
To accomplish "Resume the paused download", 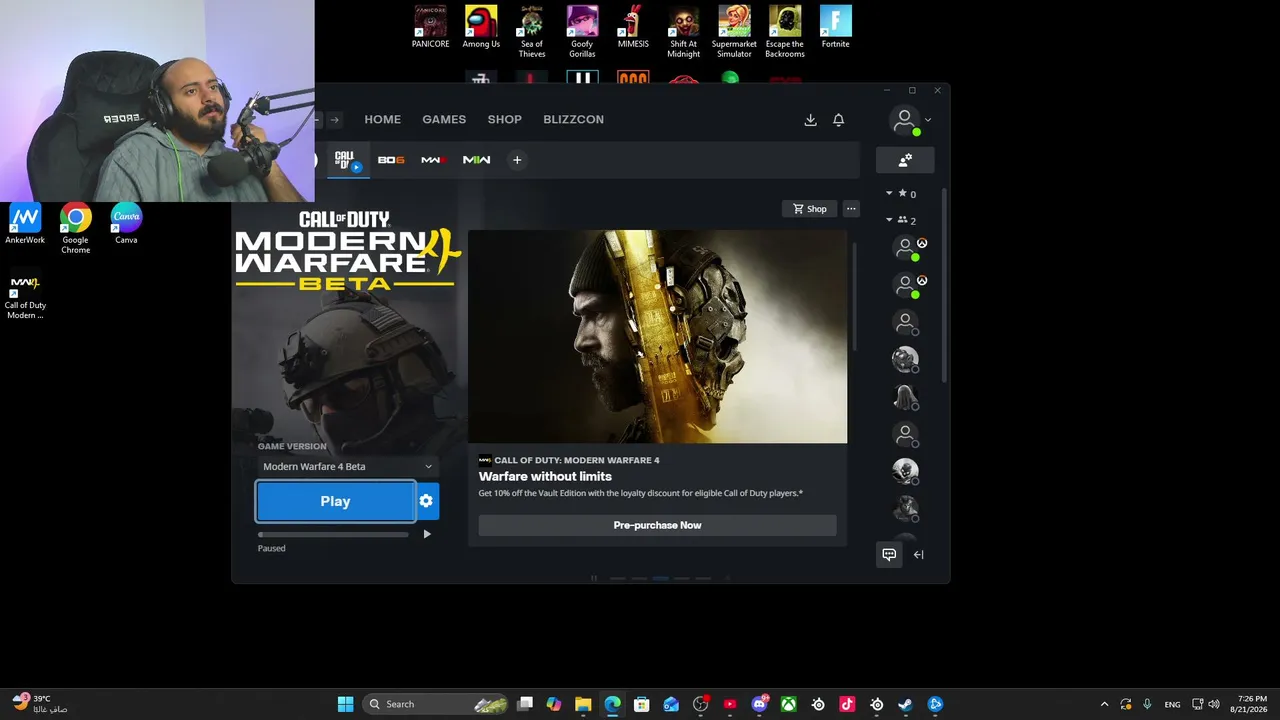I will click(x=427, y=534).
